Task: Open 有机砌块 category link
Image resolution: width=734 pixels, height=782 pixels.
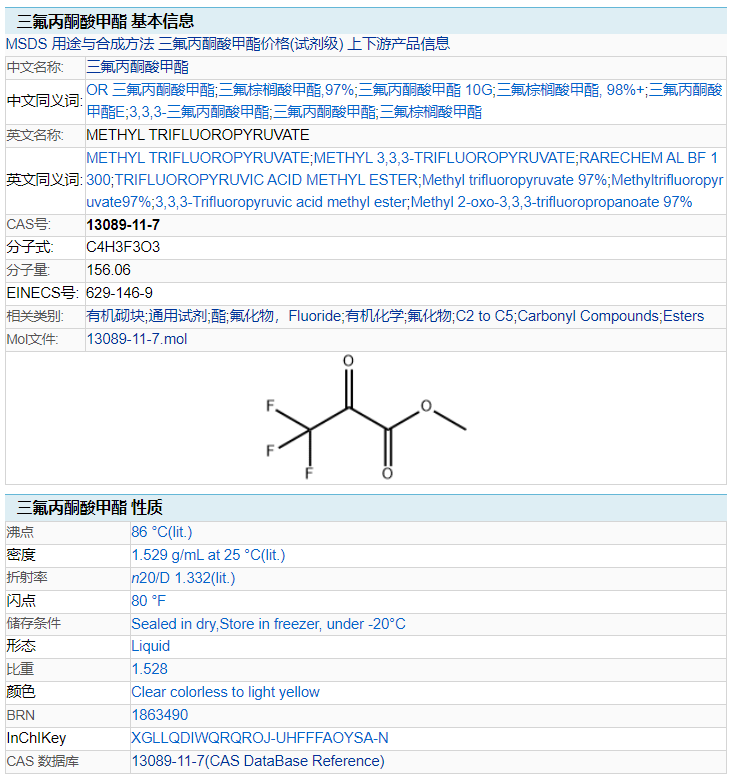Action: coord(115,316)
